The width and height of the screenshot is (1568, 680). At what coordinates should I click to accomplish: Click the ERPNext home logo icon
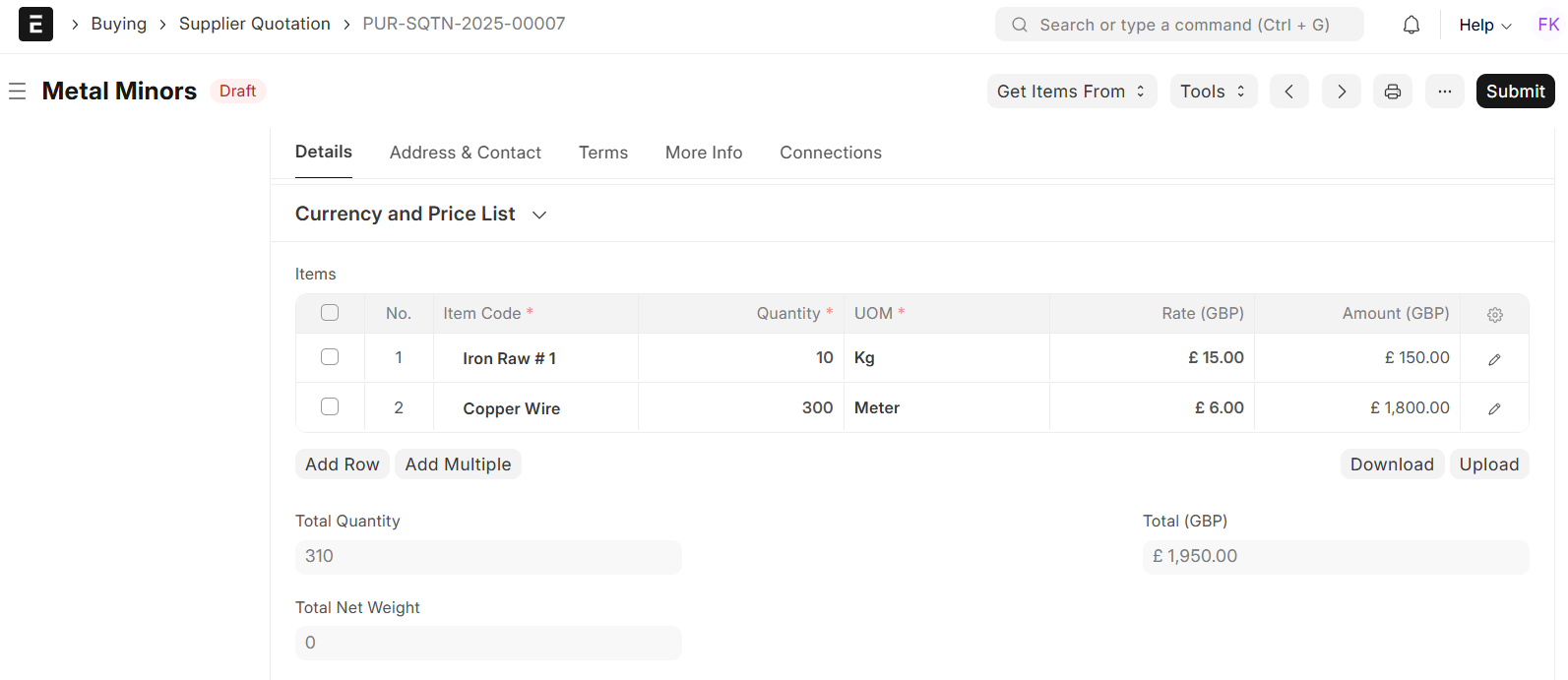pyautogui.click(x=35, y=25)
